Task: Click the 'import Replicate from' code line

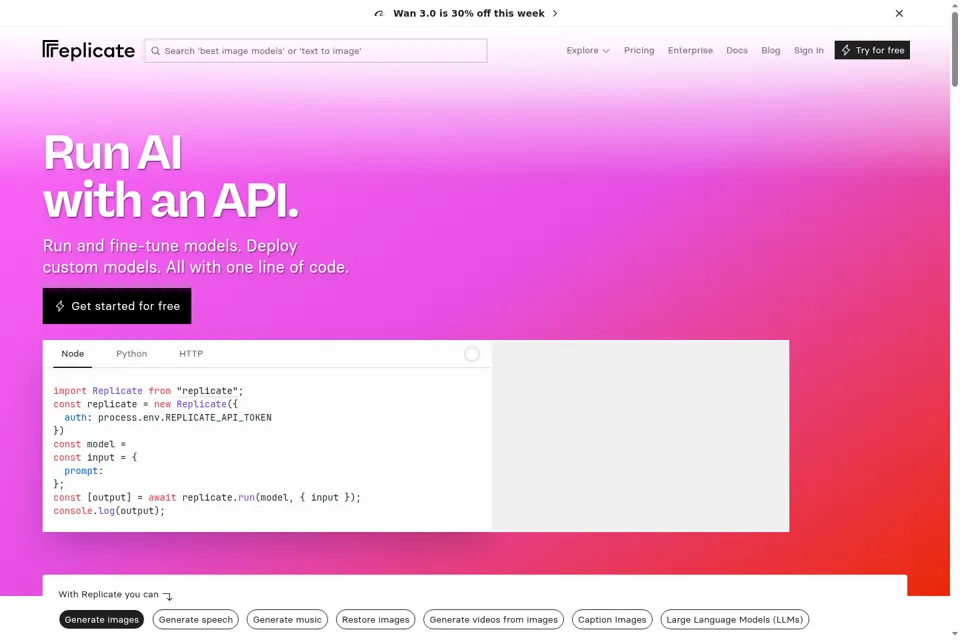Action: (x=148, y=391)
